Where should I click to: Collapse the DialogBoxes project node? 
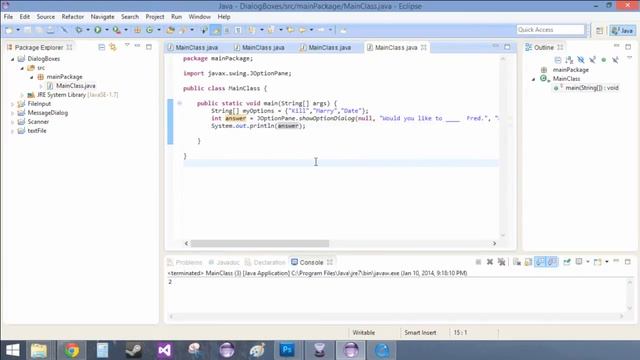click(13, 59)
